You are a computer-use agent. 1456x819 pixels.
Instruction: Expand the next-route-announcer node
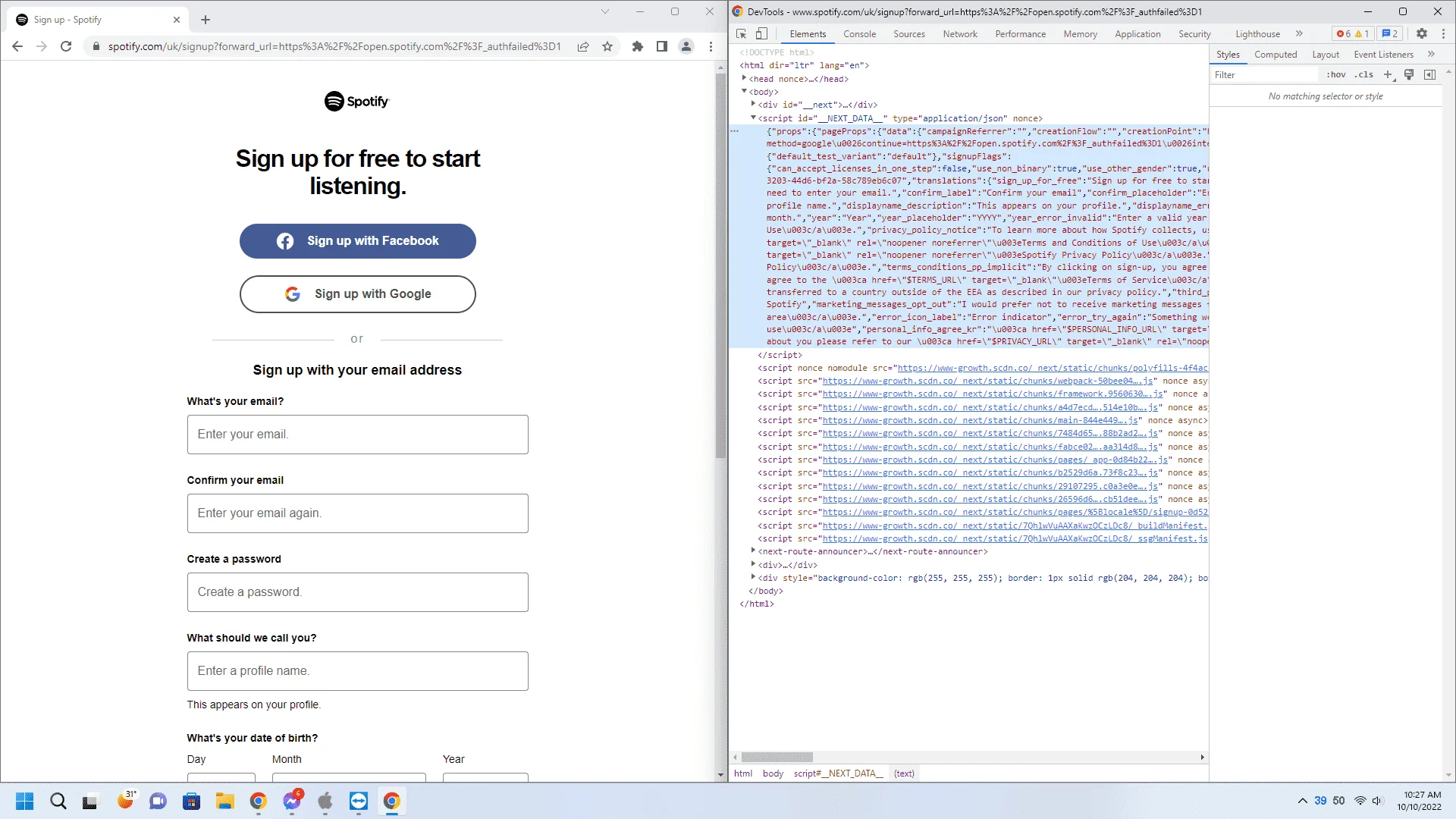753,551
